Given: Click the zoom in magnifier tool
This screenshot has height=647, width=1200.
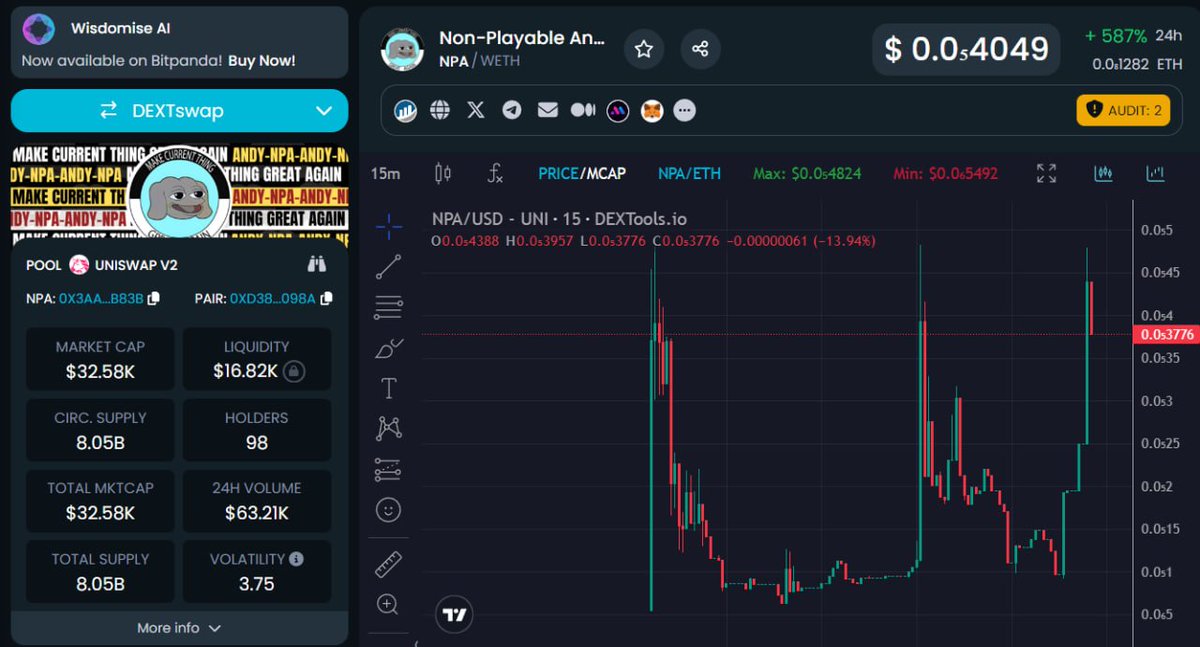Looking at the screenshot, I should point(389,604).
